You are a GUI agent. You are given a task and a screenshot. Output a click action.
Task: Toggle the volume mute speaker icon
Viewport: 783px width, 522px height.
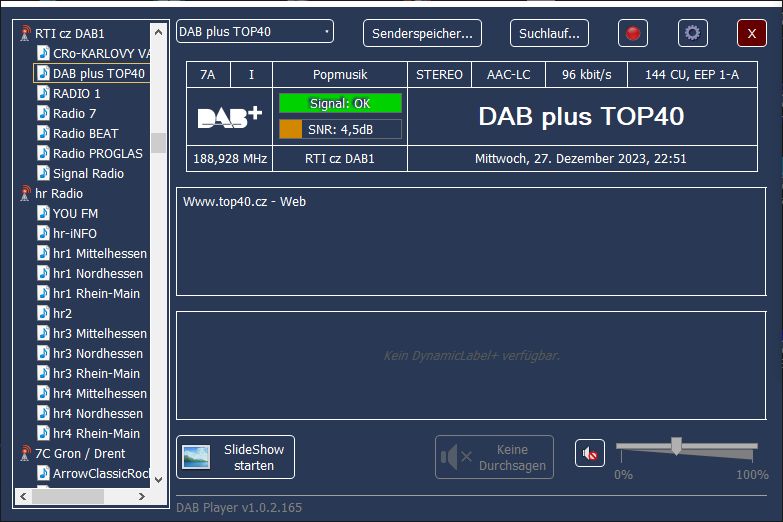coord(590,454)
